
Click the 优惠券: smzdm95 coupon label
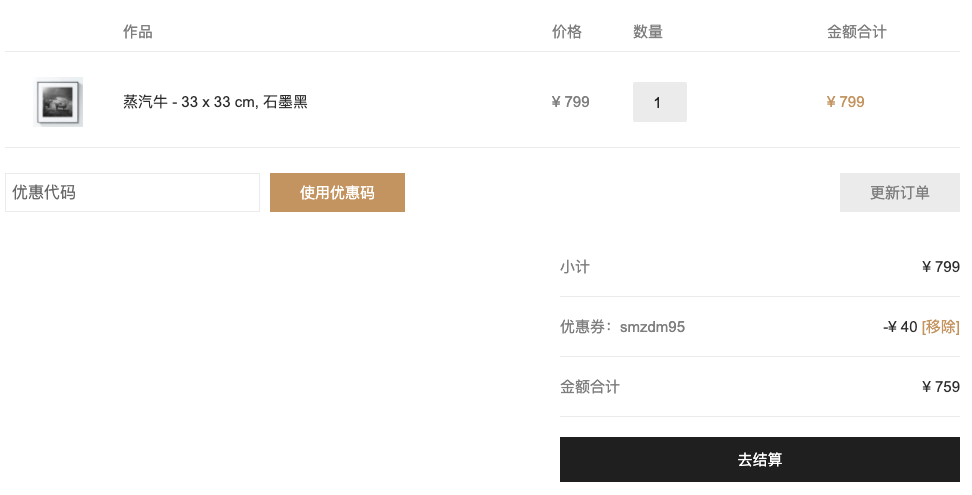pos(622,326)
